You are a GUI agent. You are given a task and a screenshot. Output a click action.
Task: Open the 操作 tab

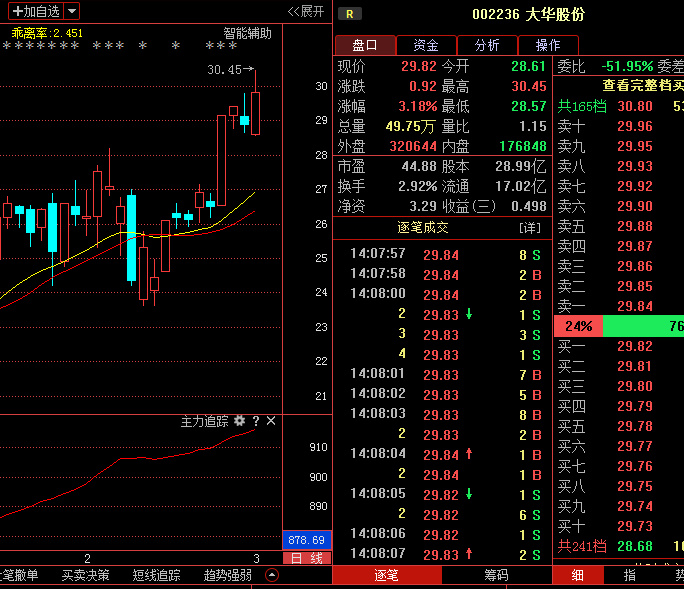[x=548, y=45]
